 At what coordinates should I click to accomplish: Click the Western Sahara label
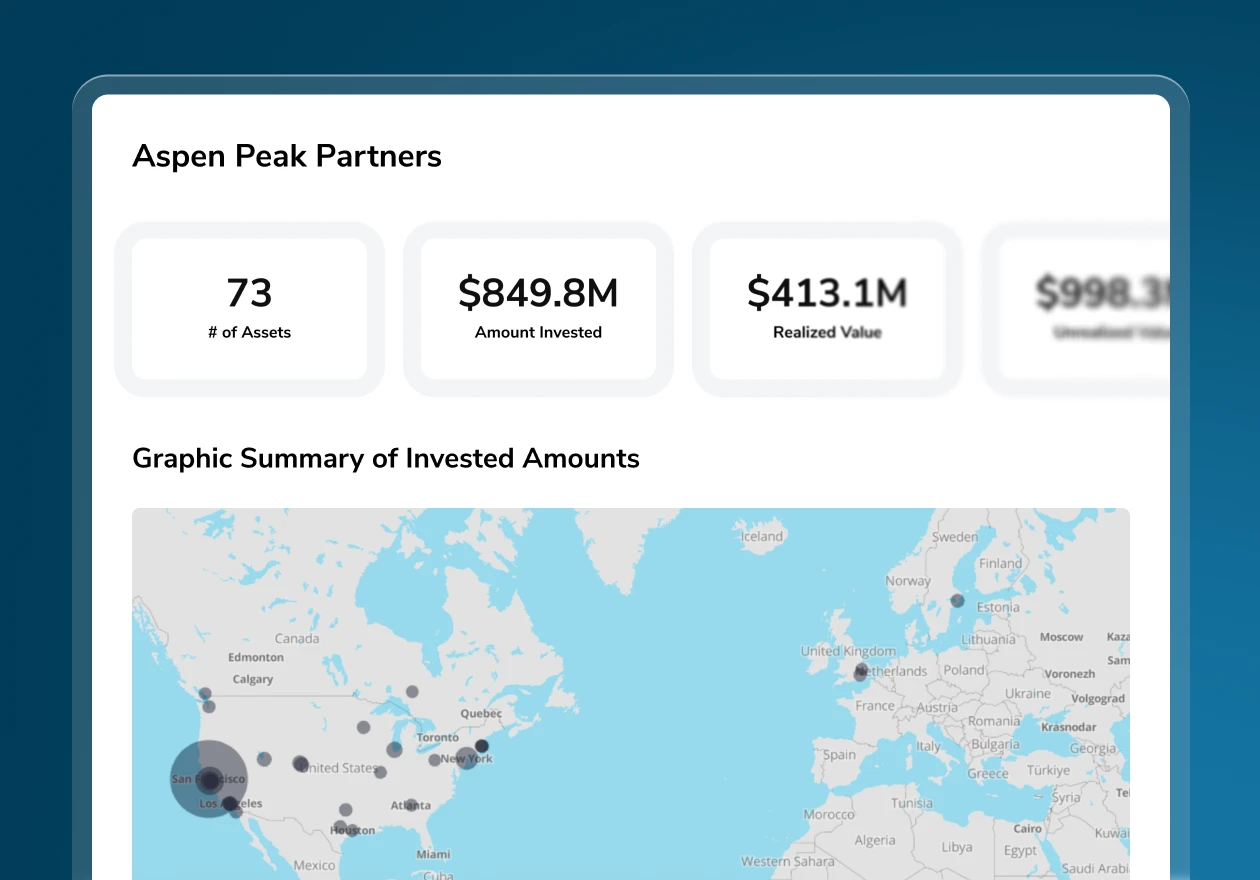[787, 861]
